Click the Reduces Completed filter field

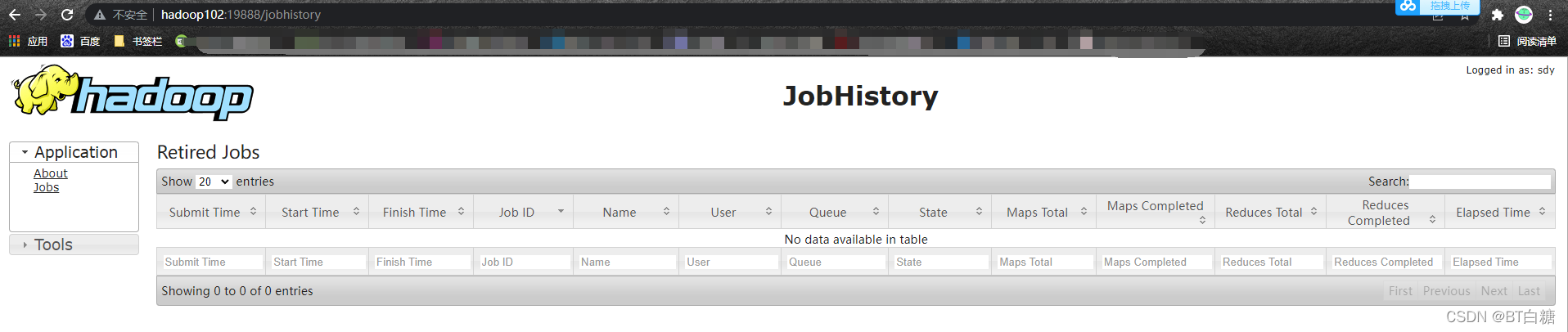coord(1386,262)
